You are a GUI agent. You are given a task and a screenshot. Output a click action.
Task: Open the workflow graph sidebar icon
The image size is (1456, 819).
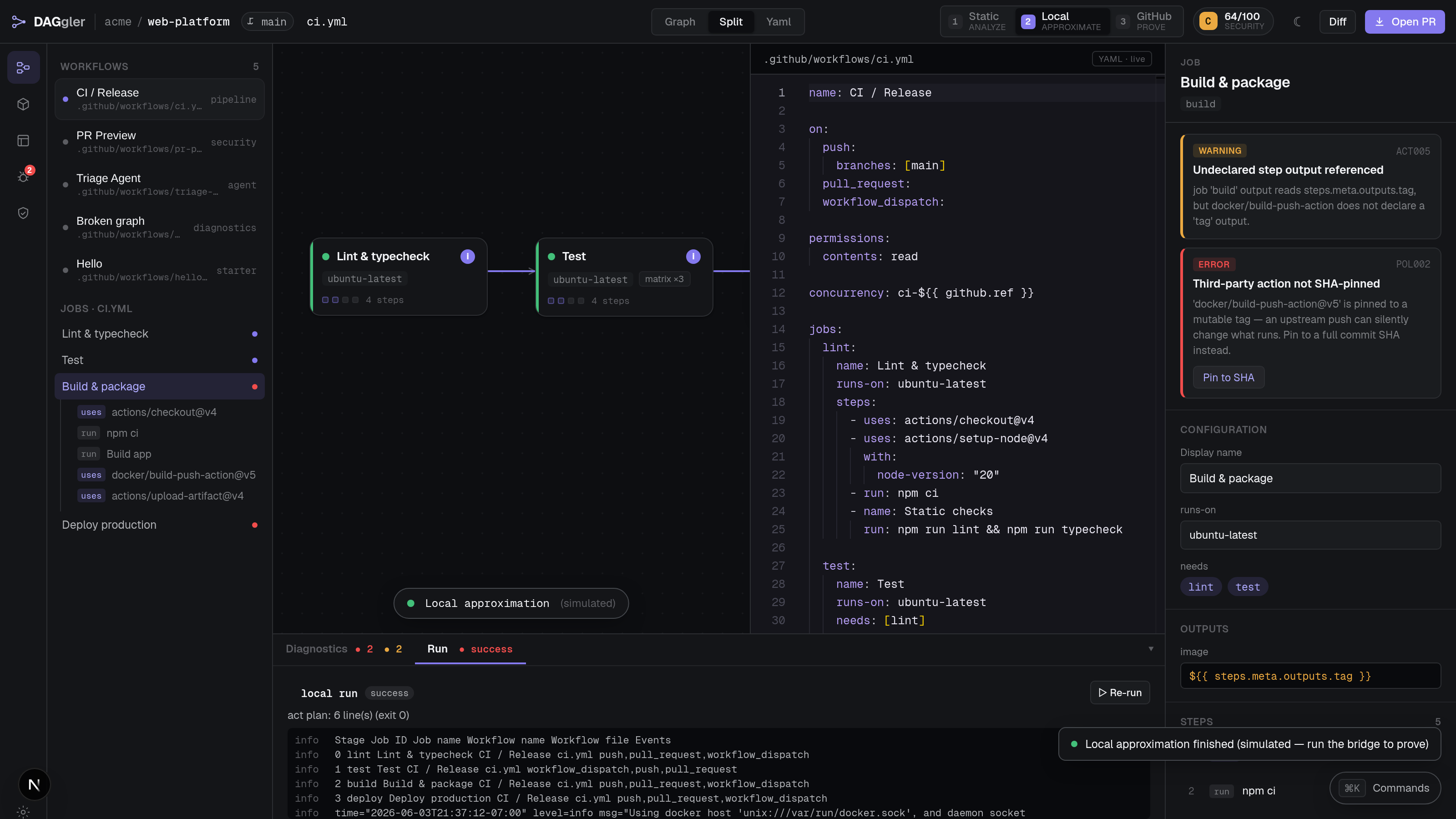point(23,68)
